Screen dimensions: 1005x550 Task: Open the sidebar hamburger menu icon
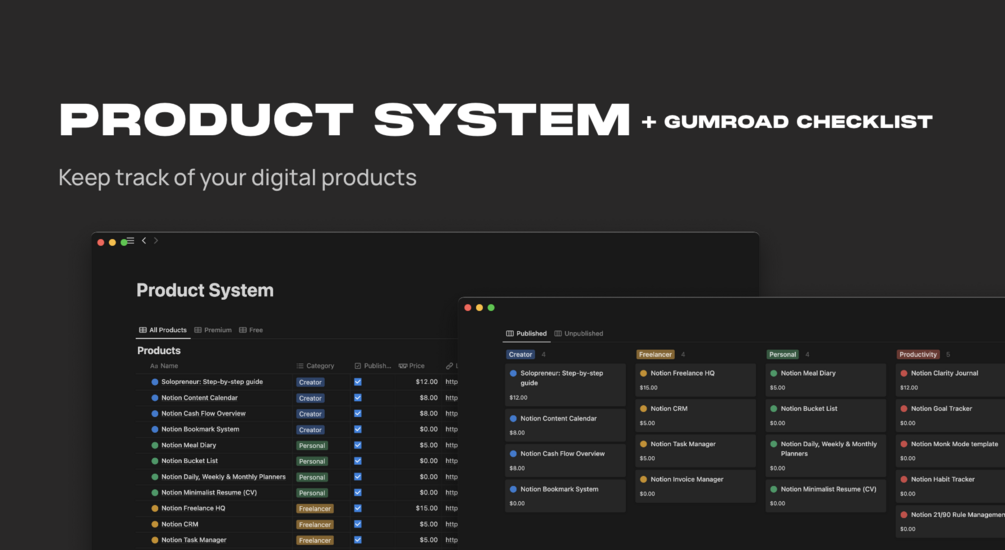[130, 241]
